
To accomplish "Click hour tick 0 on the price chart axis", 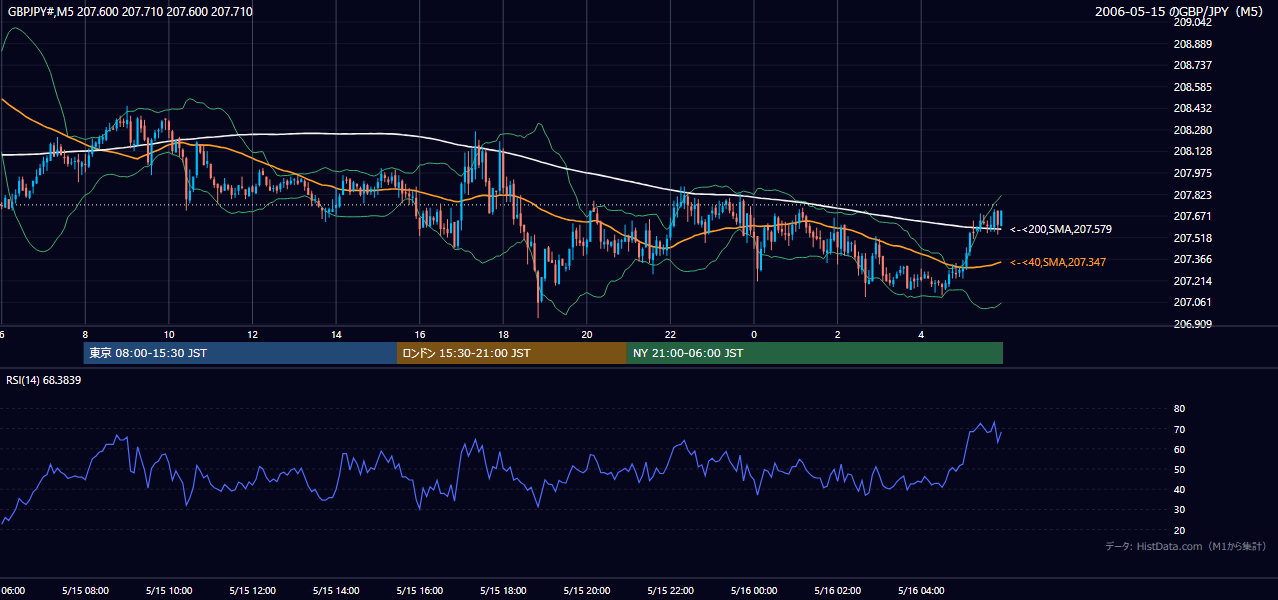I will pos(754,334).
